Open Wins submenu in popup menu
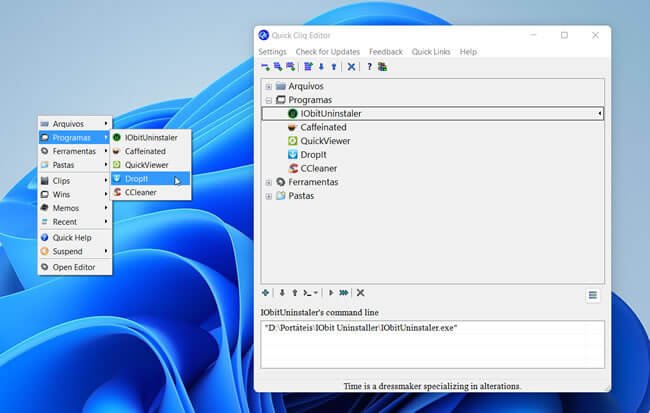Screen dimensions: 650x413 75,194
